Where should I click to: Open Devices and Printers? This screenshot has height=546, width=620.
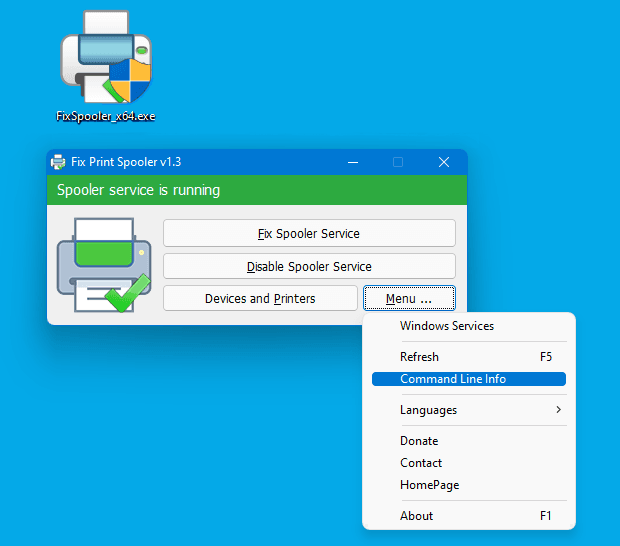pyautogui.click(x=260, y=298)
